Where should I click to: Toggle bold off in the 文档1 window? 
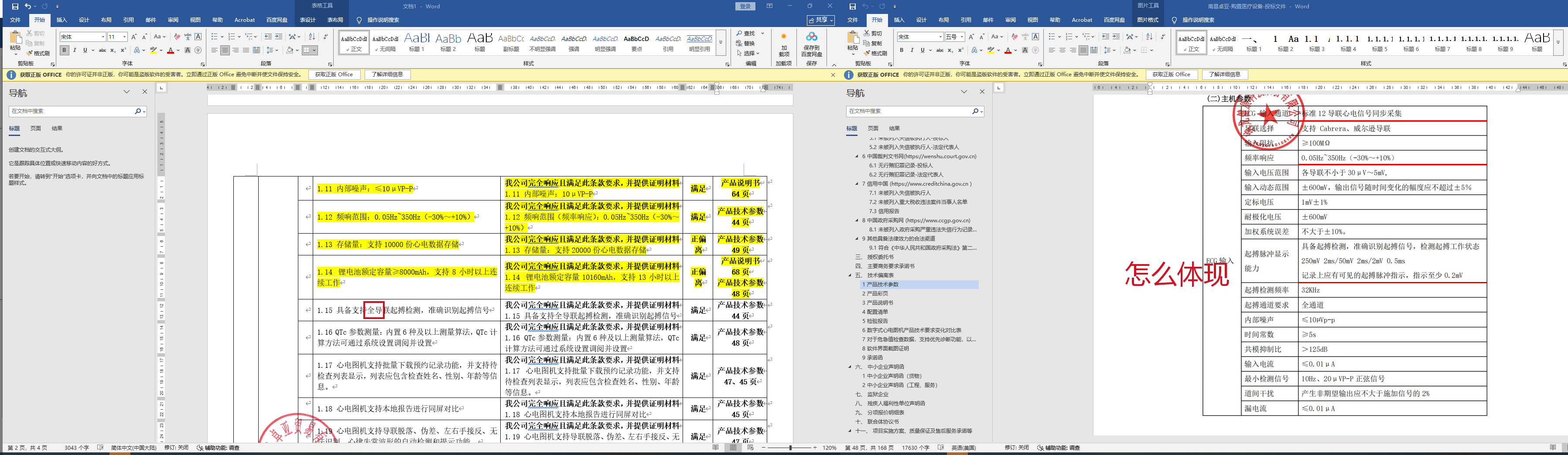65,51
